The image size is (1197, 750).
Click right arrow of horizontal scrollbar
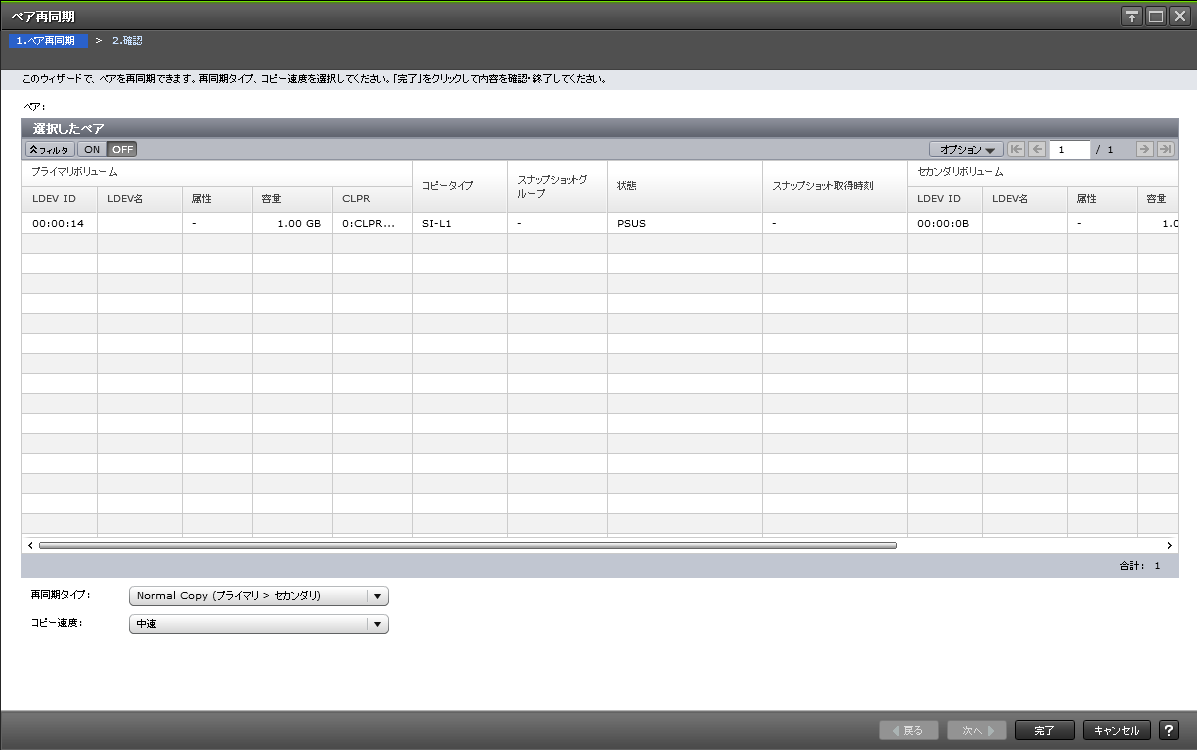pos(1169,545)
